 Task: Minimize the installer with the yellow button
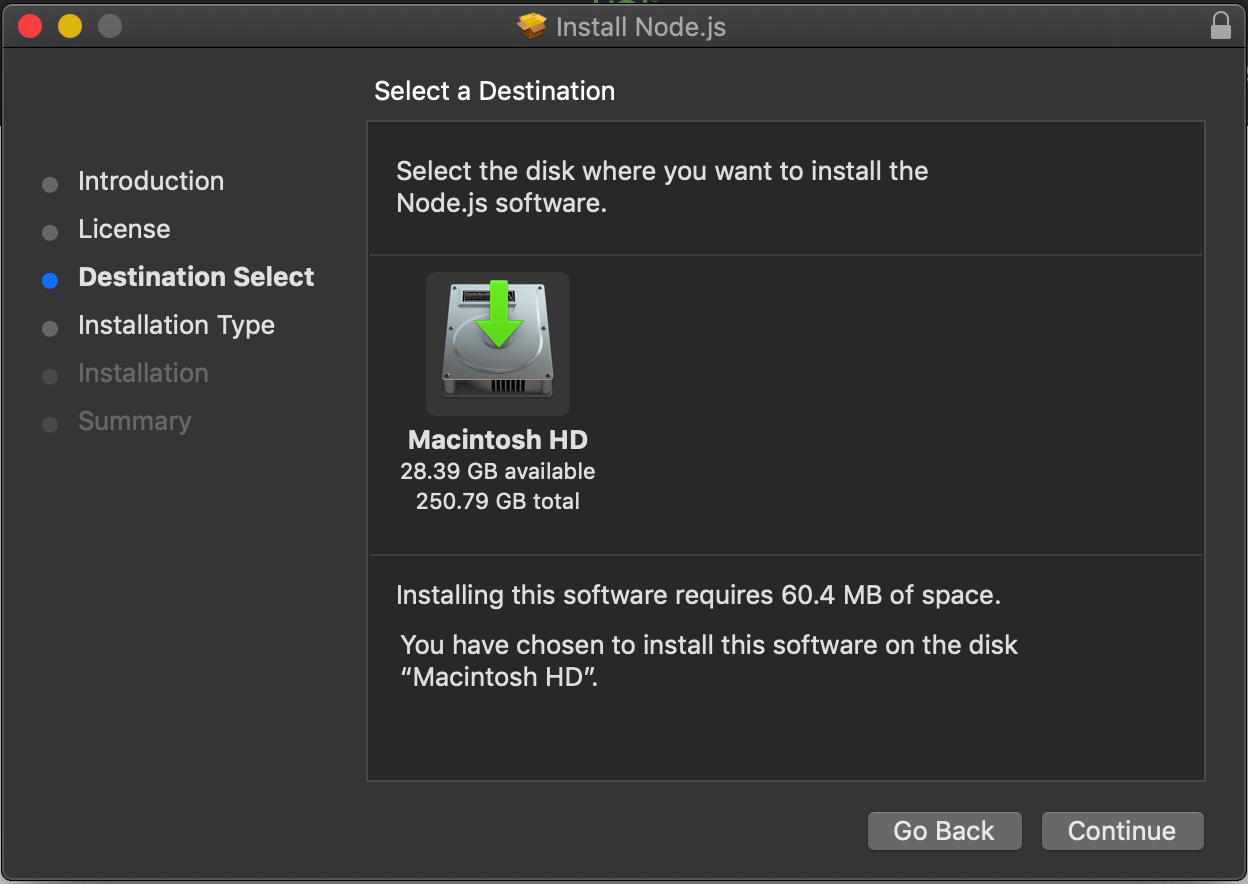(70, 26)
